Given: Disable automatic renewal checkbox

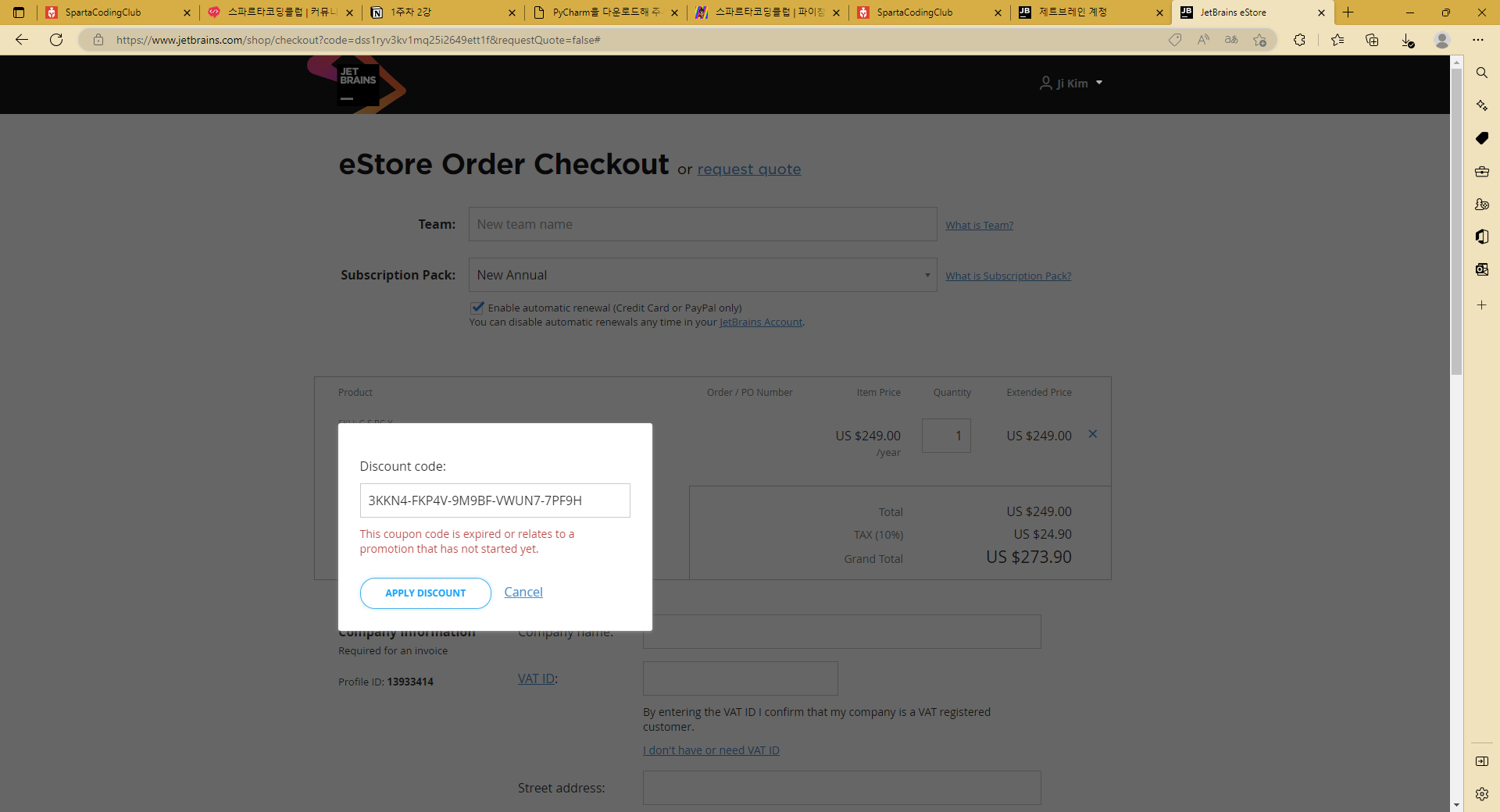Looking at the screenshot, I should [x=477, y=308].
